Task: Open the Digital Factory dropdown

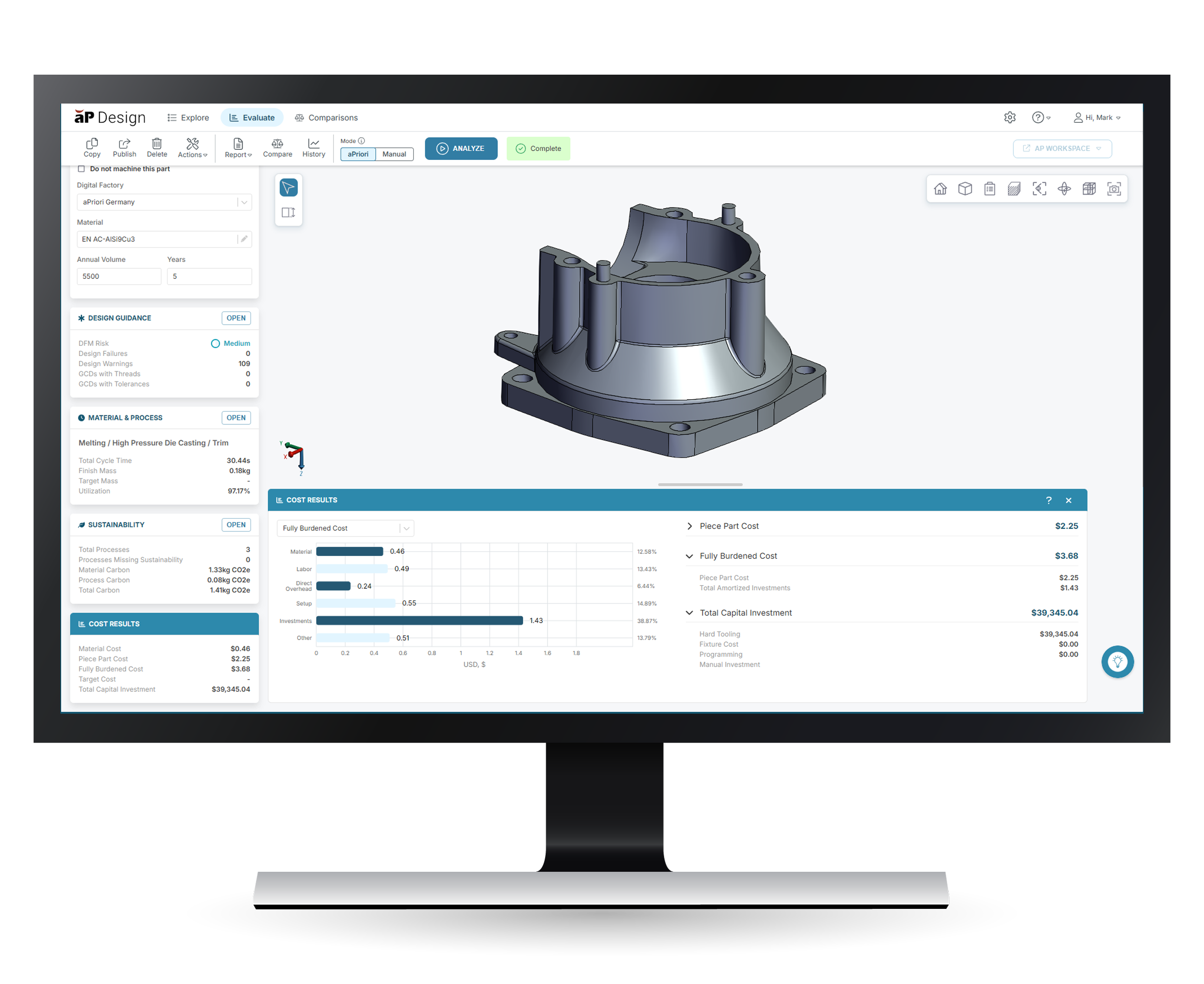Action: 164,202
